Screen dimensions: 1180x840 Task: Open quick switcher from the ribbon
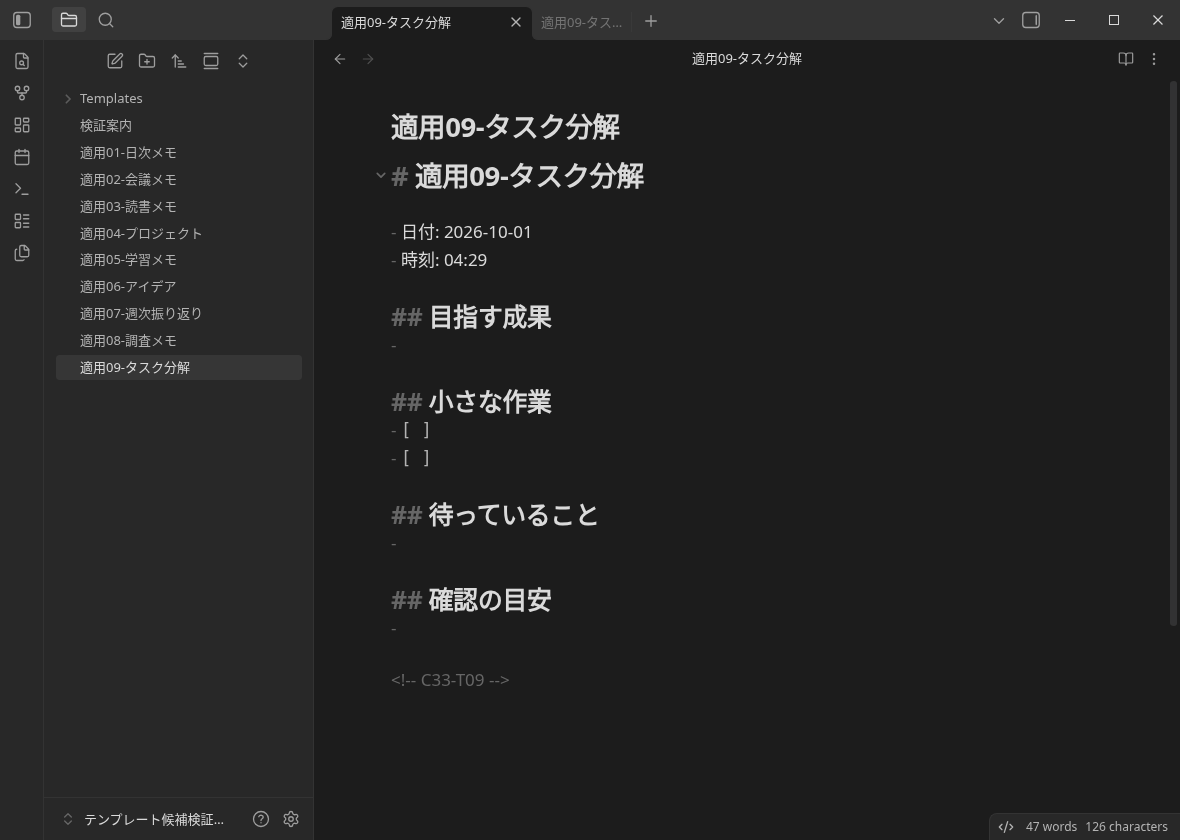pyautogui.click(x=22, y=61)
